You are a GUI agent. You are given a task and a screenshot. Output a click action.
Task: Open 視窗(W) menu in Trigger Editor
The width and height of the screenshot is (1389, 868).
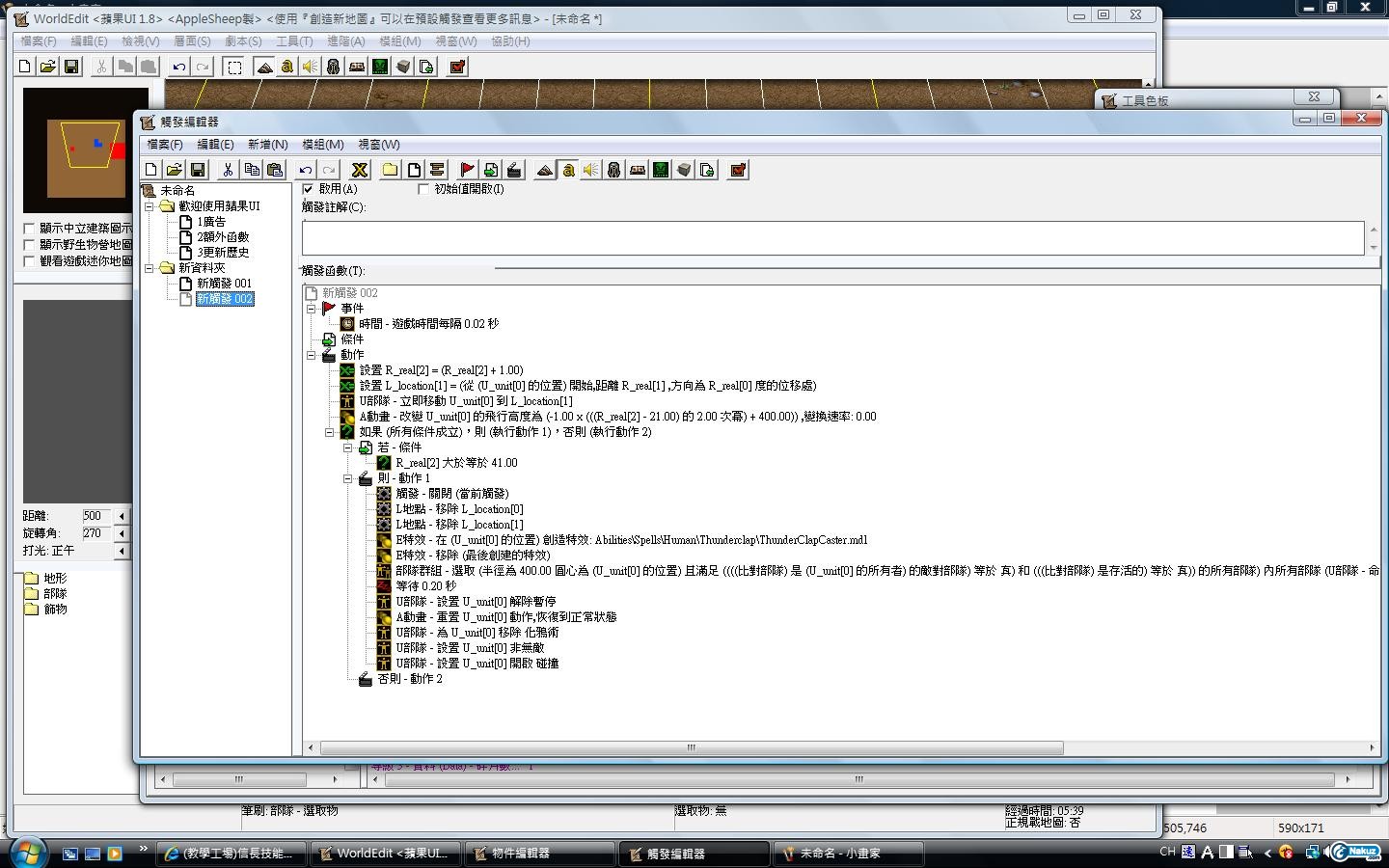[x=379, y=145]
